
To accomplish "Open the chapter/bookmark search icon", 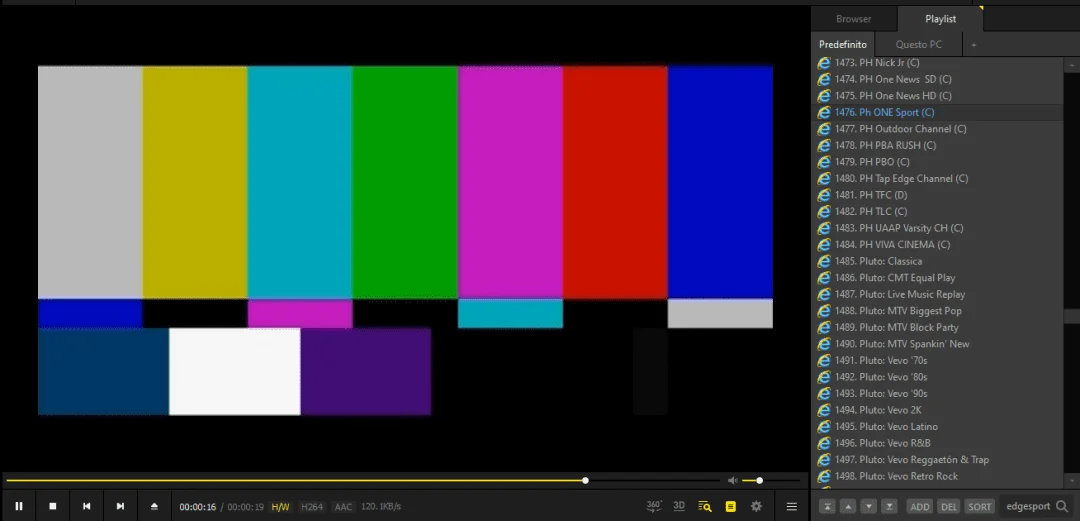I will pos(705,506).
